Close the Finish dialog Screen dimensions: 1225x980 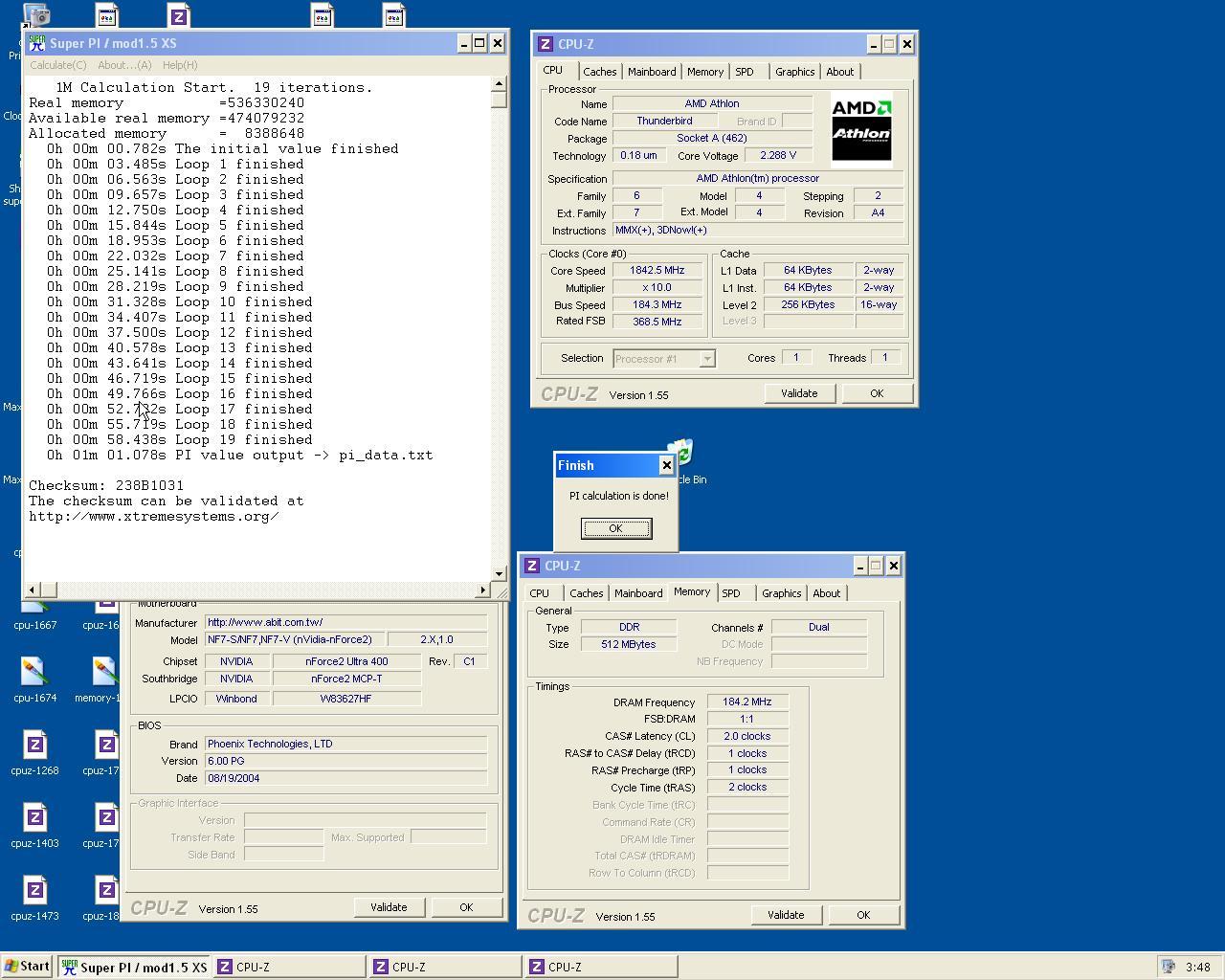(x=667, y=465)
